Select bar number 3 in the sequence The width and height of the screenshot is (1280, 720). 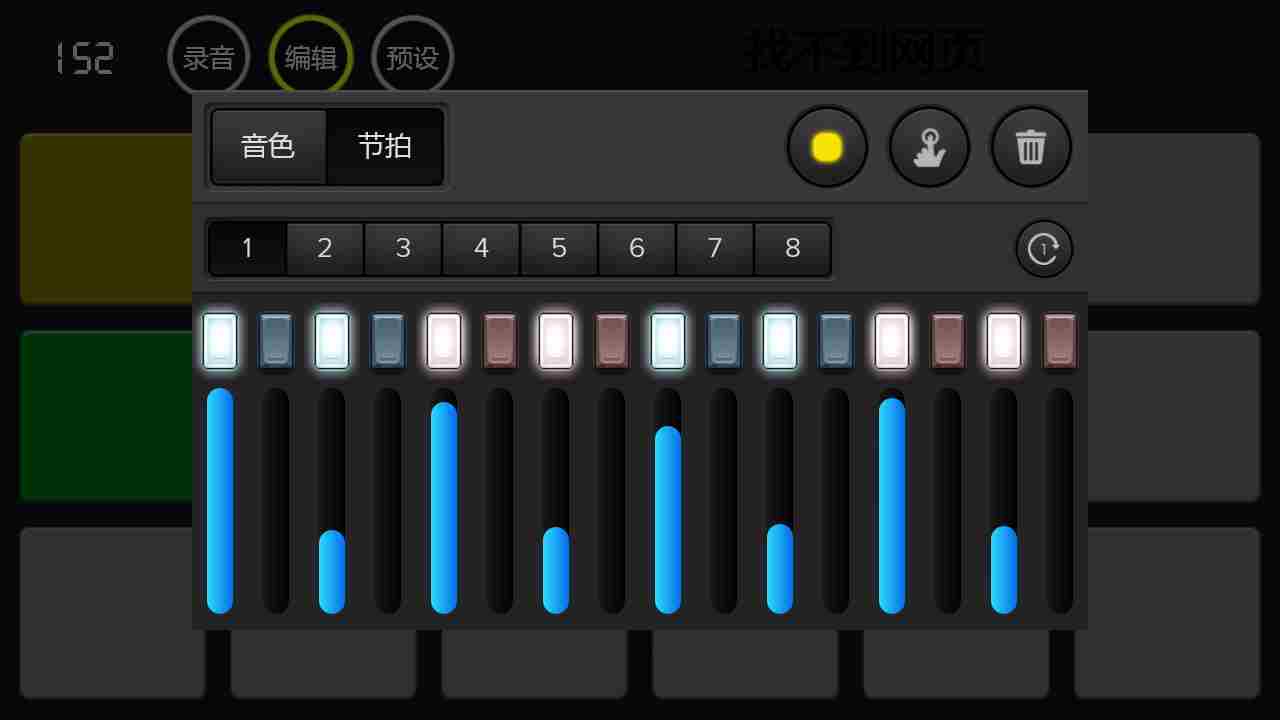[402, 248]
